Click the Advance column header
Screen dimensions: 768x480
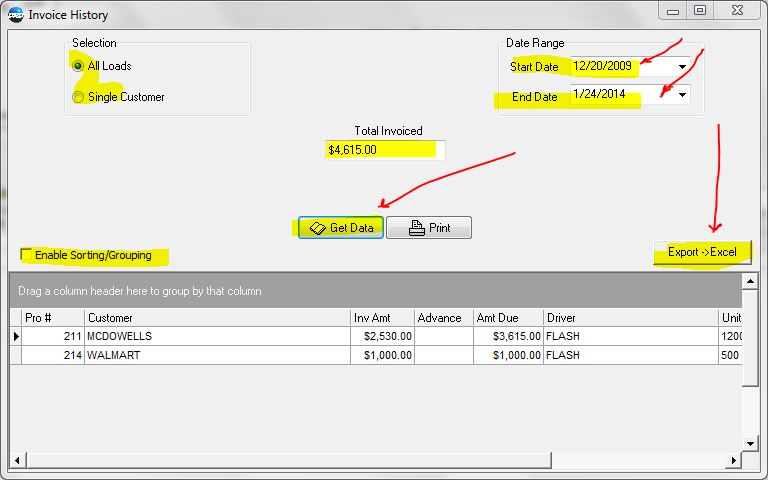[443, 318]
